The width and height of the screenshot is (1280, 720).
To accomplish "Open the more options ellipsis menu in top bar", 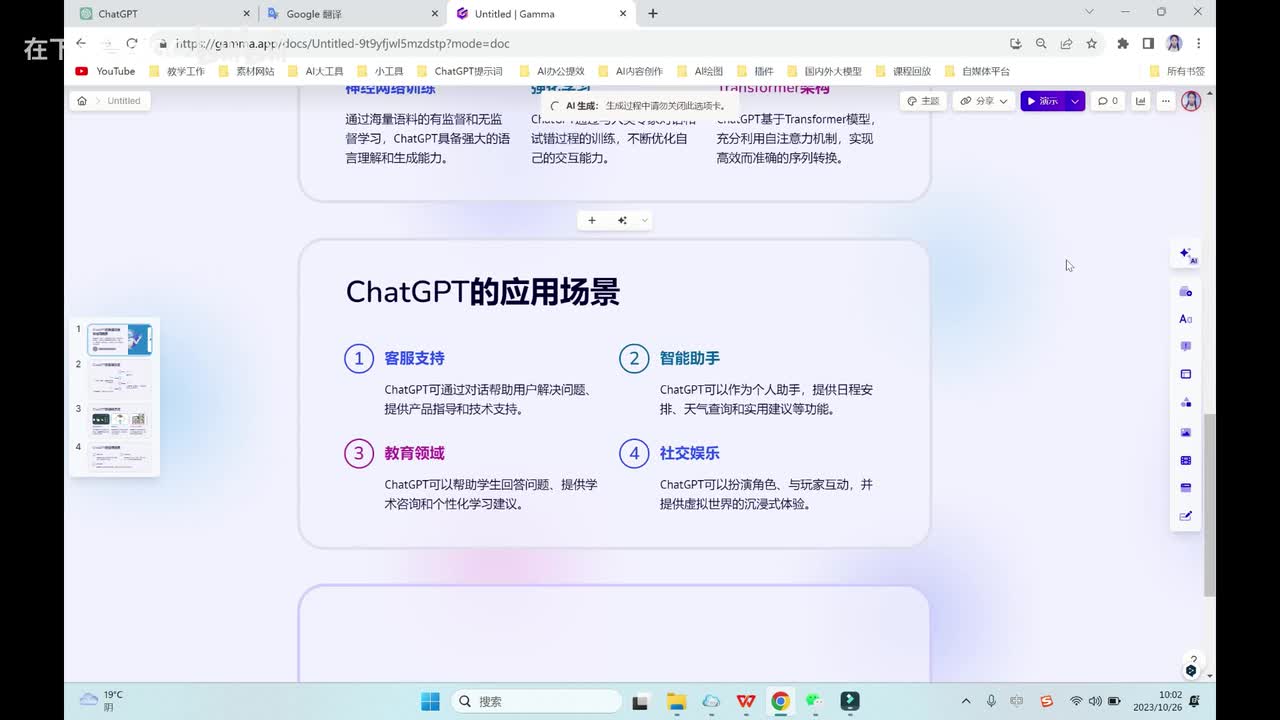I will pos(1165,101).
